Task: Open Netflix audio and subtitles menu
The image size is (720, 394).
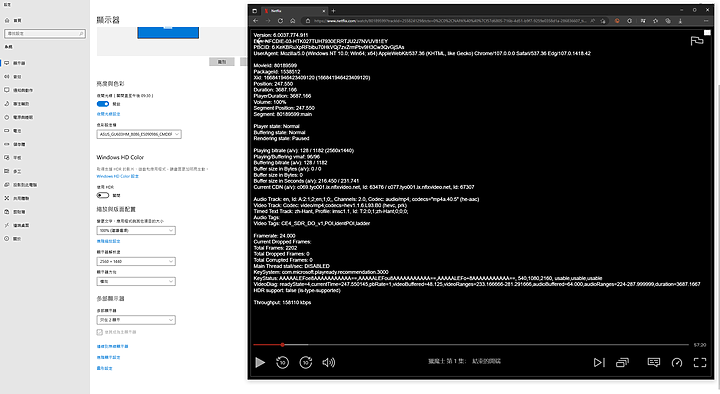Action: (654, 362)
